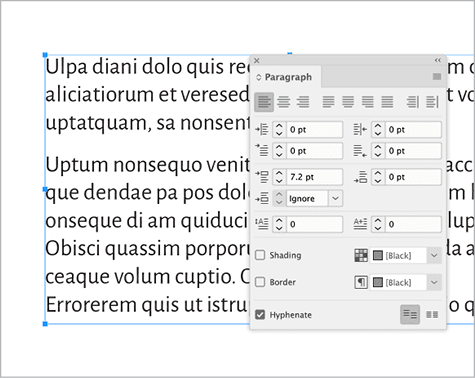Click the Left Indent icon
The width and height of the screenshot is (475, 378).
262,129
